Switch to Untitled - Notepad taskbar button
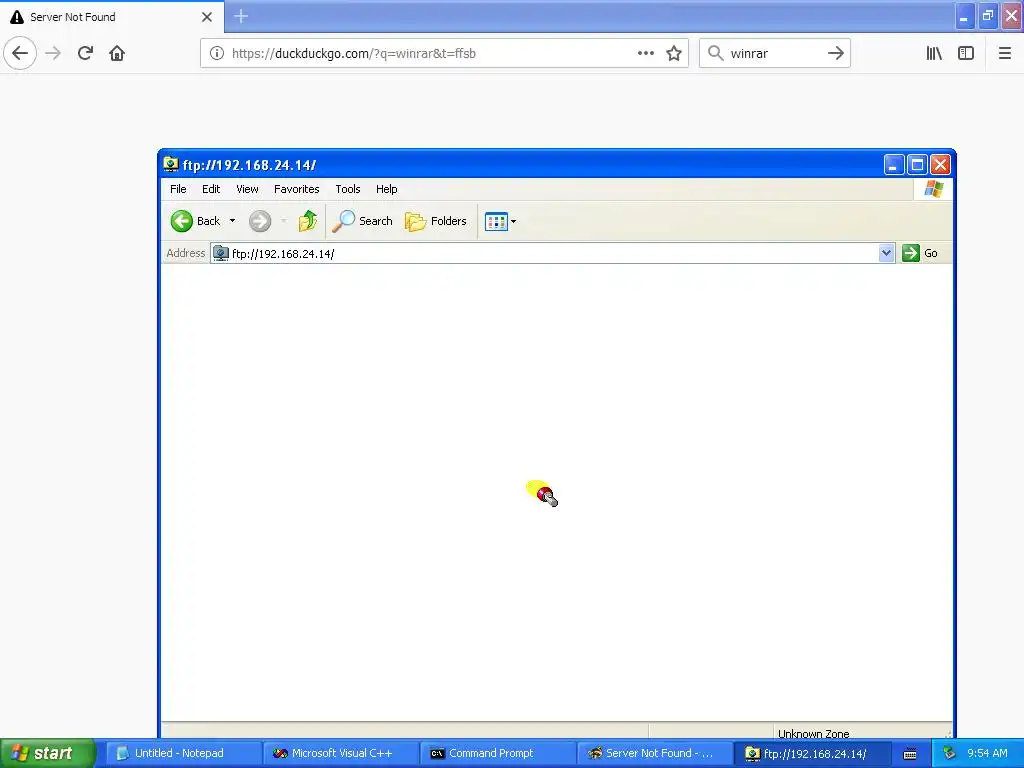Screen dimensions: 1024x768 point(182,753)
